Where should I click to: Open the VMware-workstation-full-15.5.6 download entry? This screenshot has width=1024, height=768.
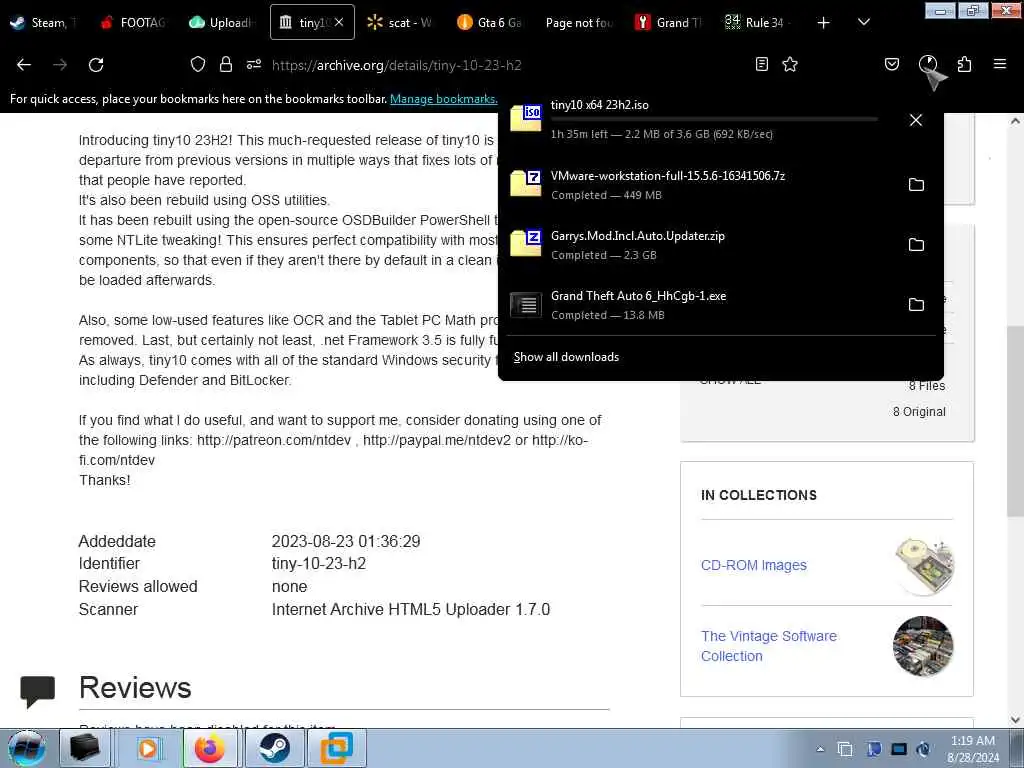pyautogui.click(x=699, y=185)
